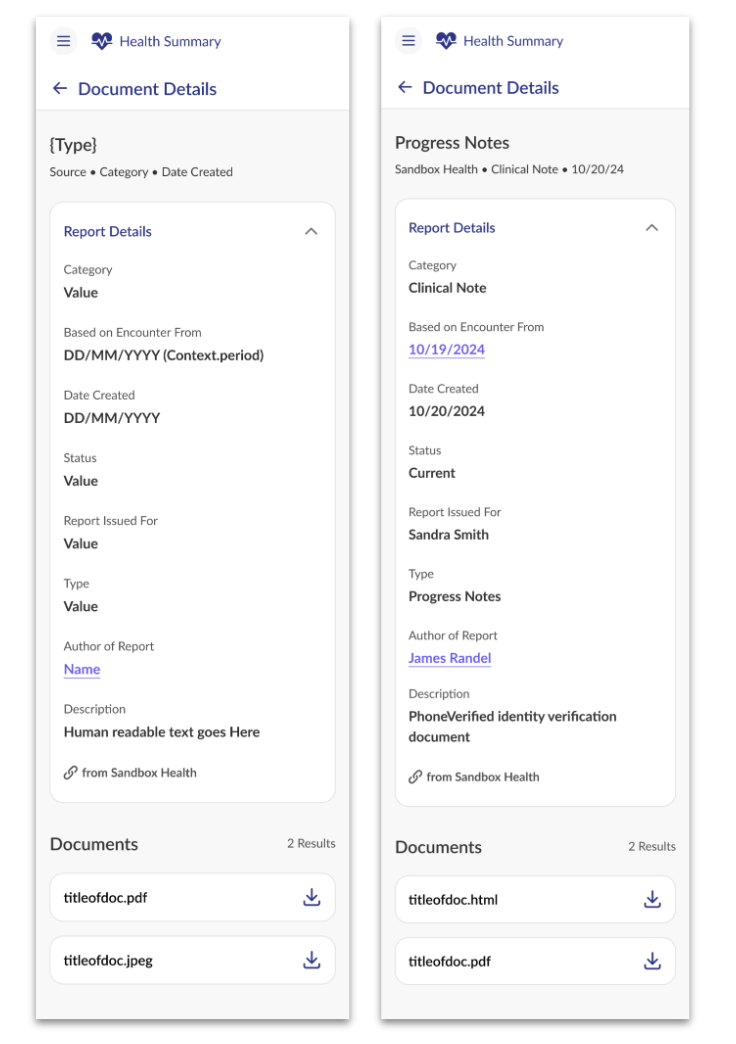The width and height of the screenshot is (736, 1044).
Task: Click the '10/20/2024' date created value
Action: [x=446, y=411]
